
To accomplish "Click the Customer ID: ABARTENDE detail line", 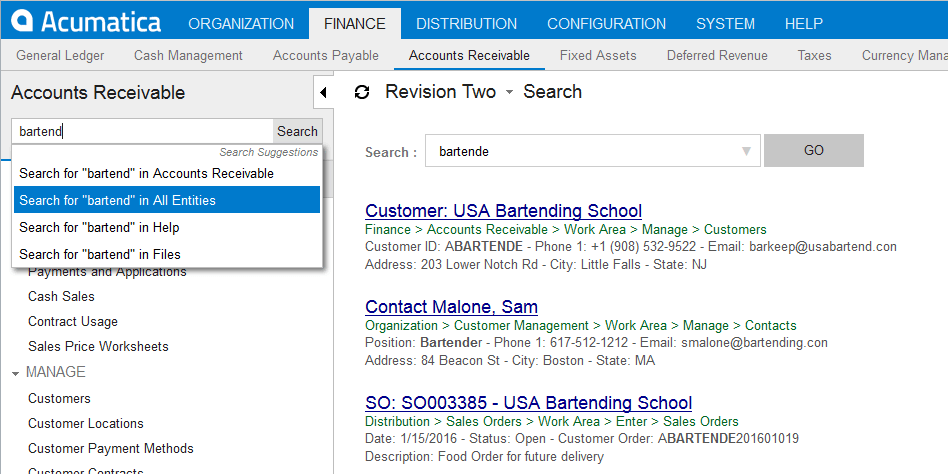I will pyautogui.click(x=631, y=247).
